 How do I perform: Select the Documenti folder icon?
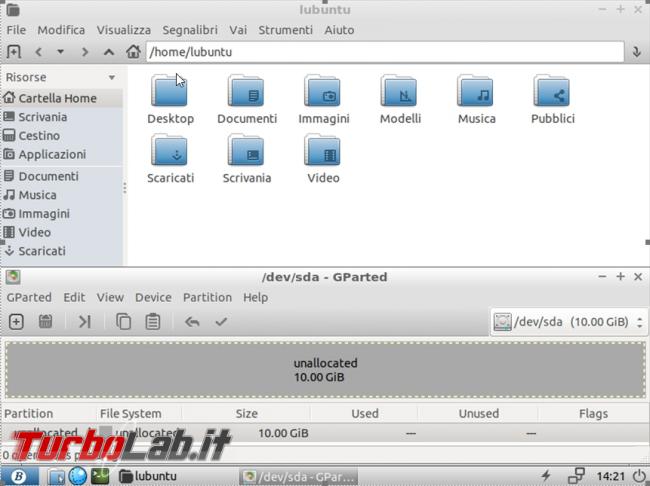click(246, 91)
